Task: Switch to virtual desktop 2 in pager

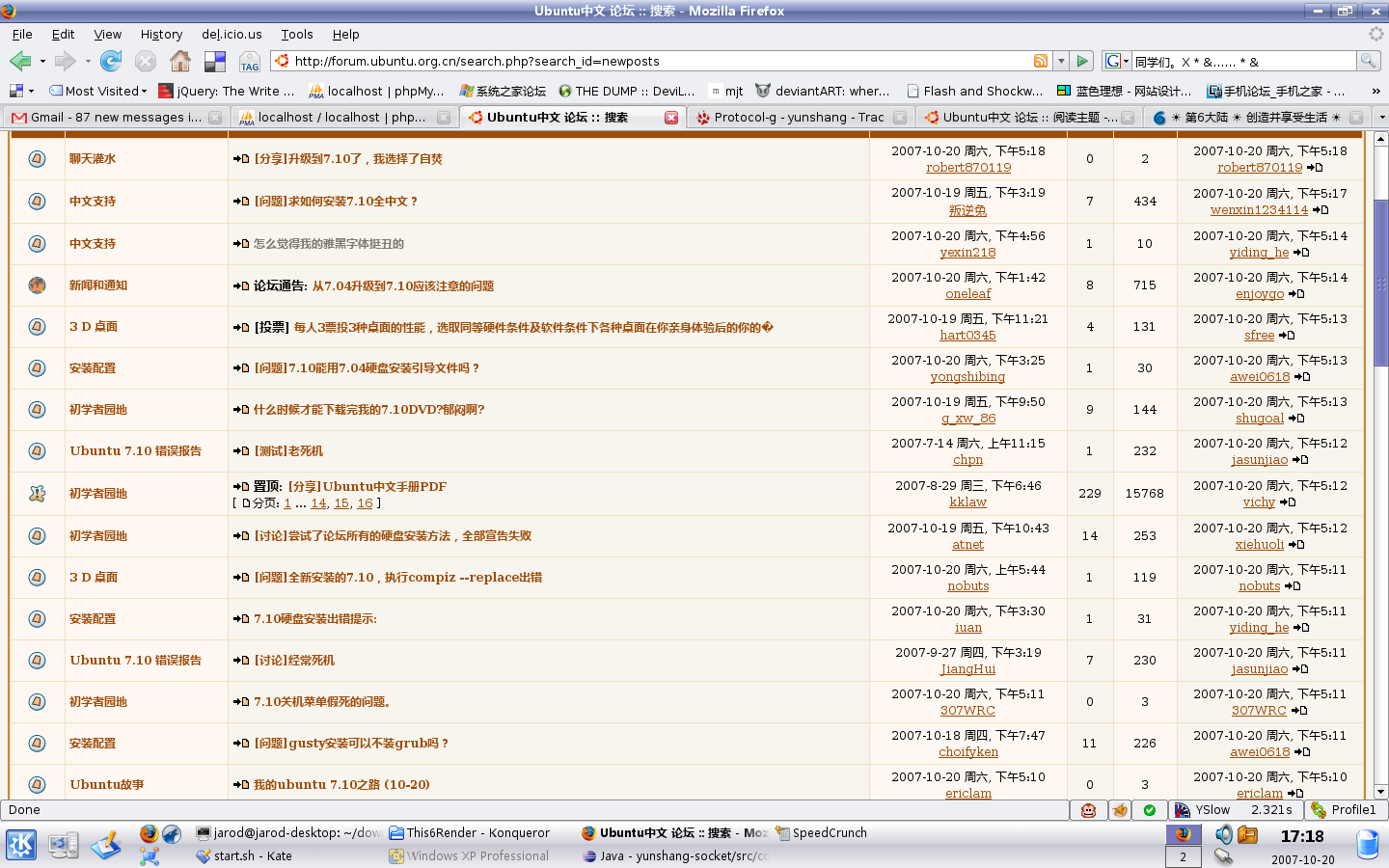Action: pyautogui.click(x=1183, y=856)
